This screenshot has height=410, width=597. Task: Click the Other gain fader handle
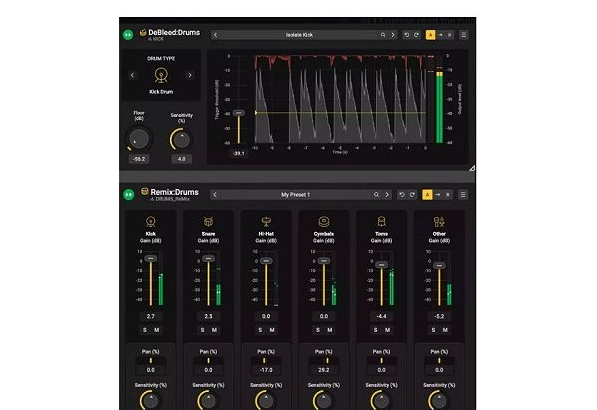439,266
